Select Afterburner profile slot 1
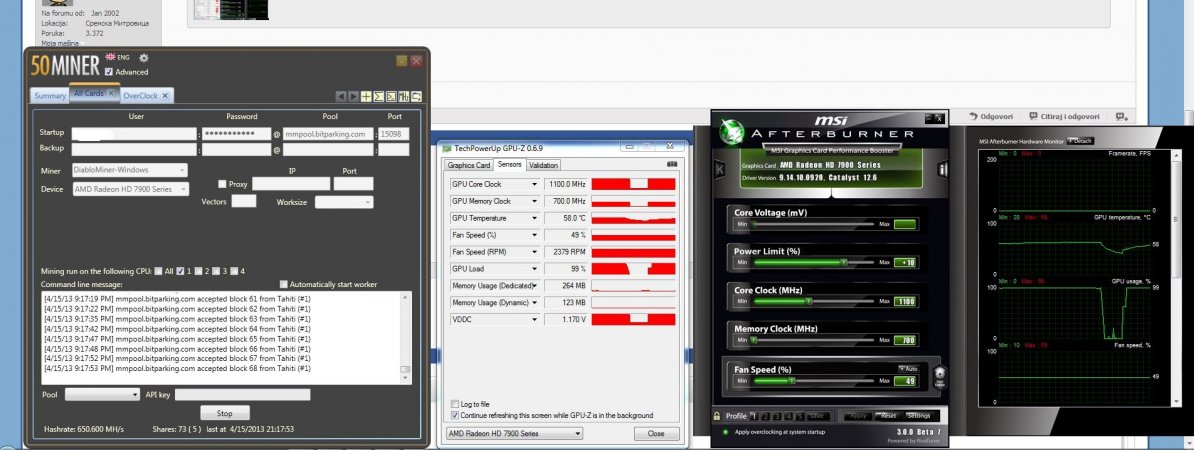The image size is (1194, 450). (754, 416)
